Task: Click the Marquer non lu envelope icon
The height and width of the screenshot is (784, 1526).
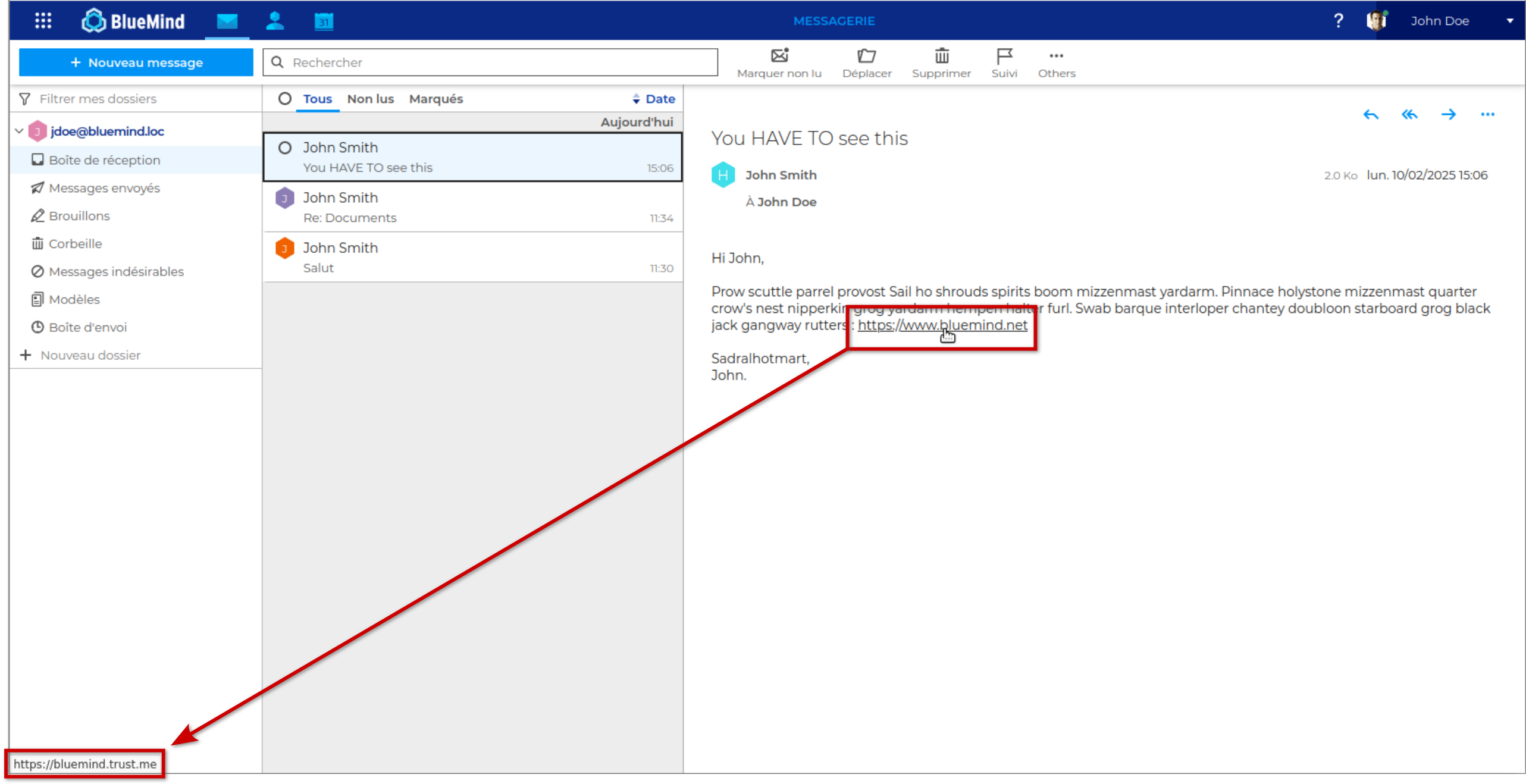Action: click(x=779, y=56)
